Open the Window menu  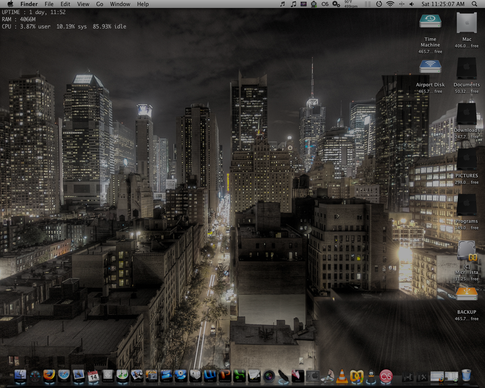point(120,4)
